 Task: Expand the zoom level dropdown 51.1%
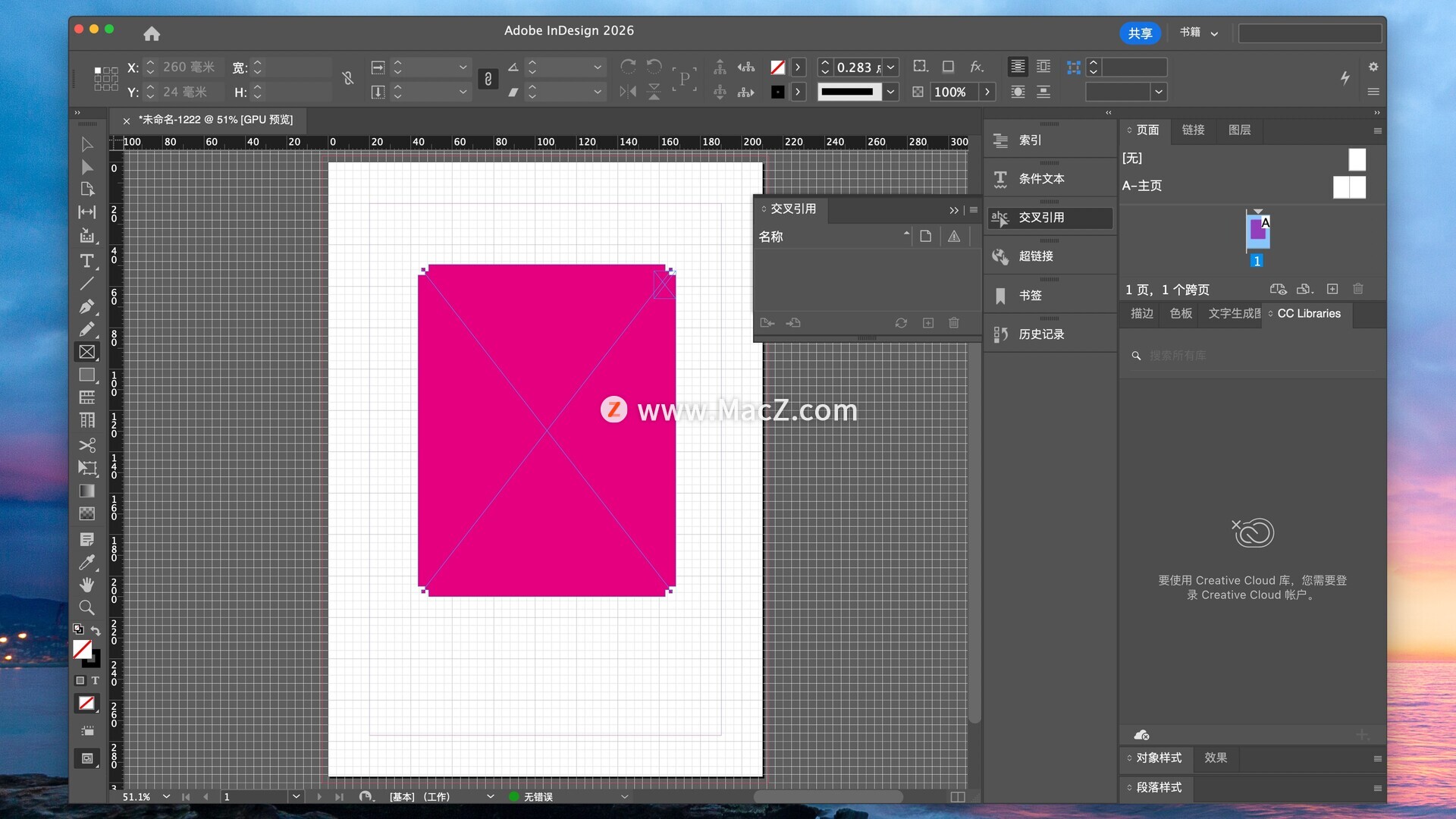(x=166, y=797)
